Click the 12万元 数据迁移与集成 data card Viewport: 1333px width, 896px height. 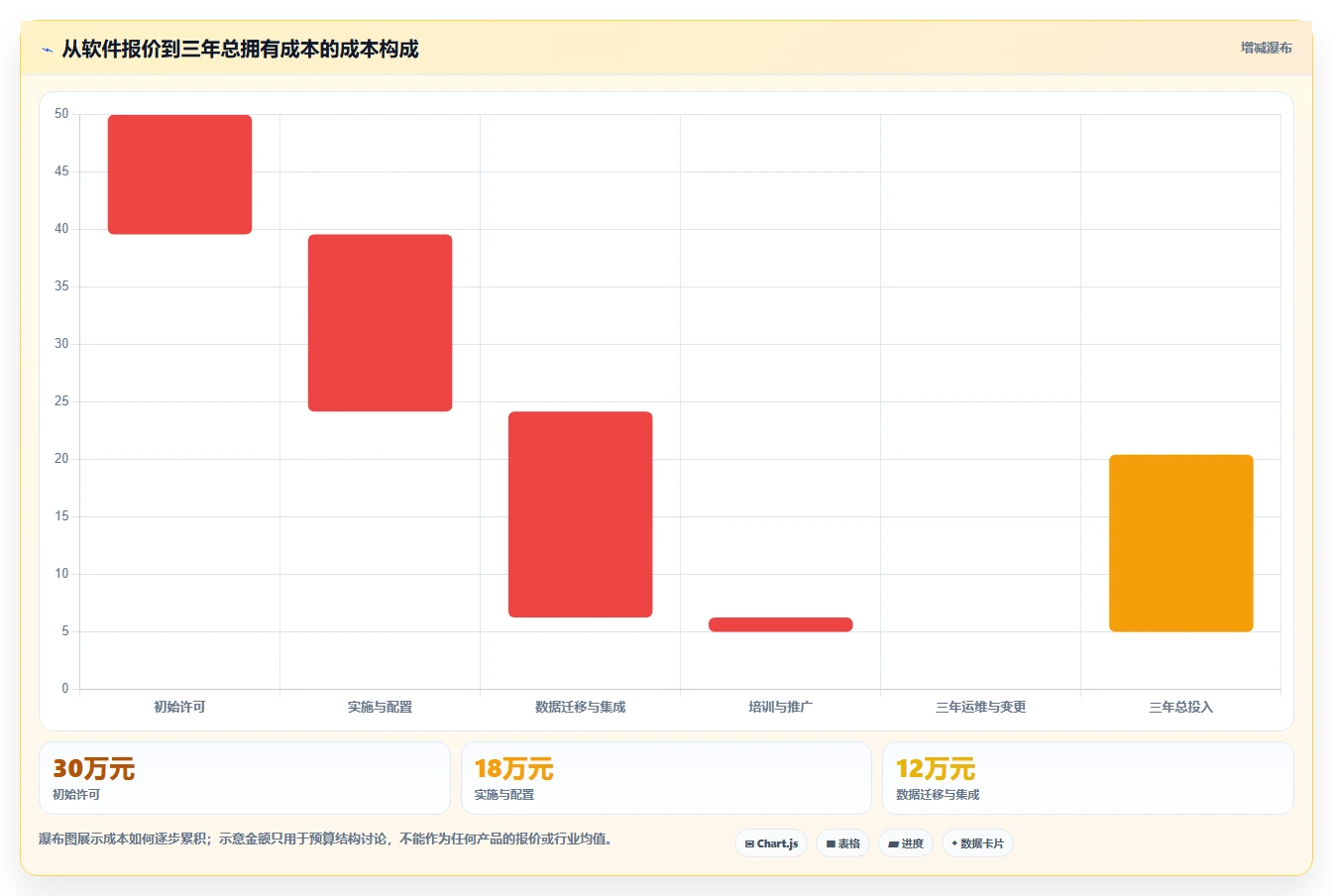(1087, 778)
